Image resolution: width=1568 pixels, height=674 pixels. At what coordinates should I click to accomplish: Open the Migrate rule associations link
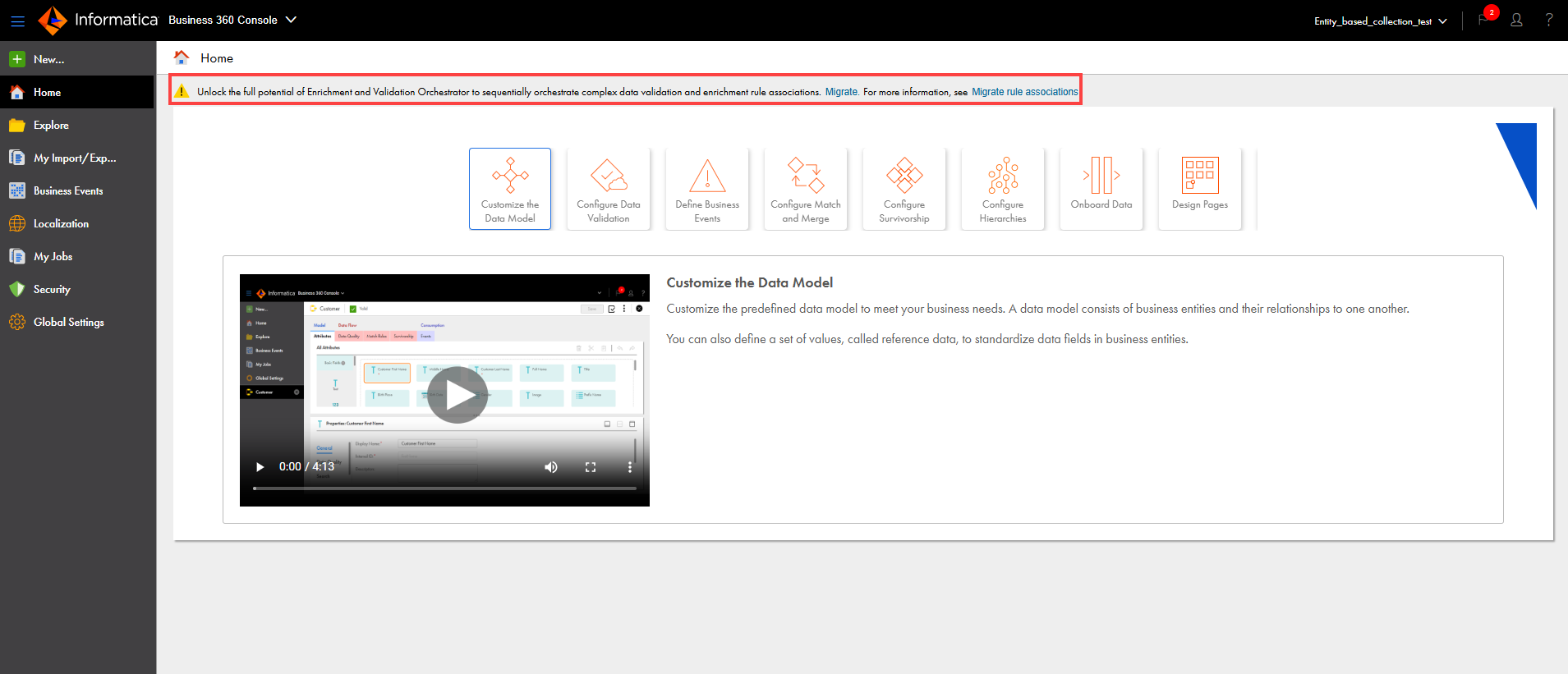coord(1024,92)
